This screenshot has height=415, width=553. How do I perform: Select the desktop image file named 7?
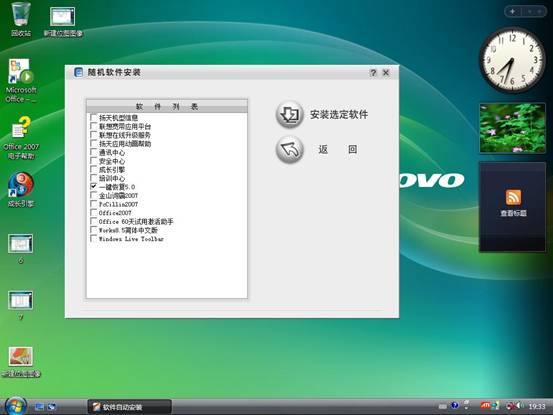tap(20, 305)
